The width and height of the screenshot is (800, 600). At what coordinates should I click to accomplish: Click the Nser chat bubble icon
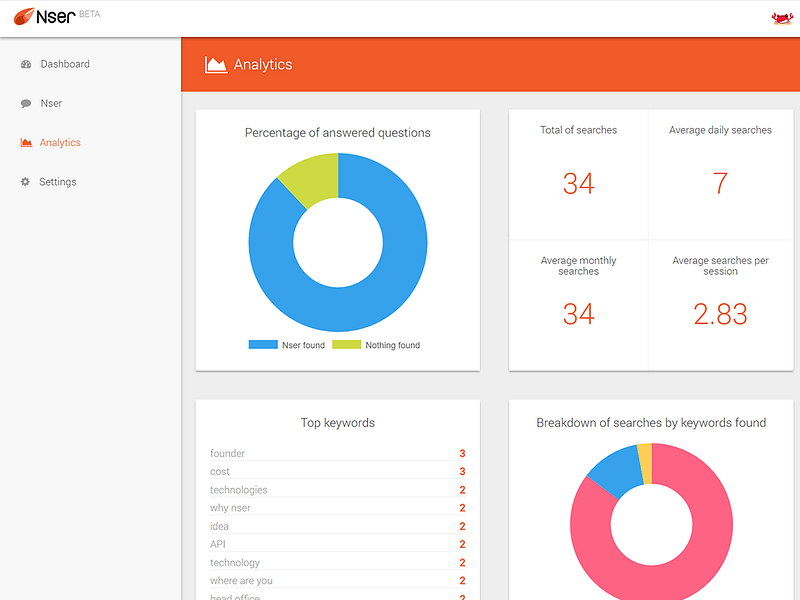point(26,104)
